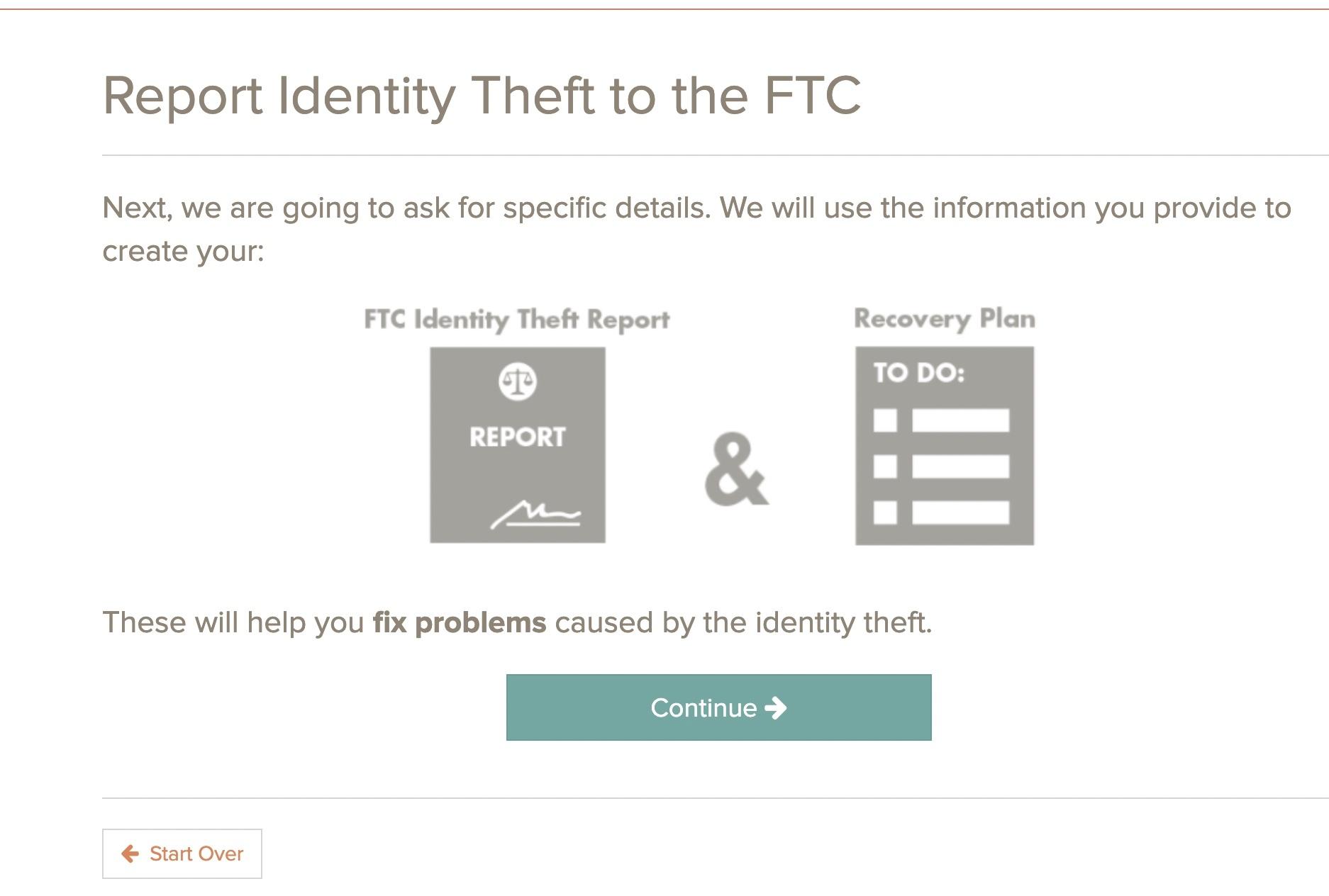Click Start Over to restart the process

click(x=182, y=854)
